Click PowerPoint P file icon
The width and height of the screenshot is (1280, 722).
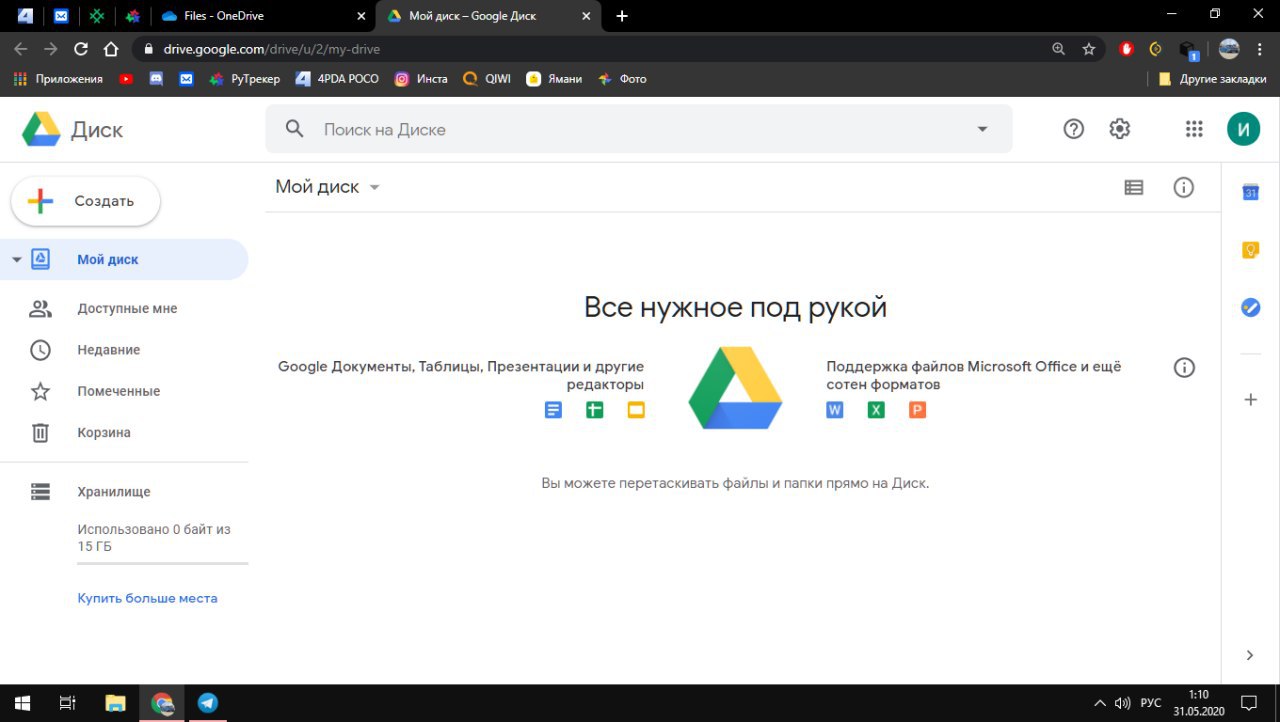click(x=918, y=410)
